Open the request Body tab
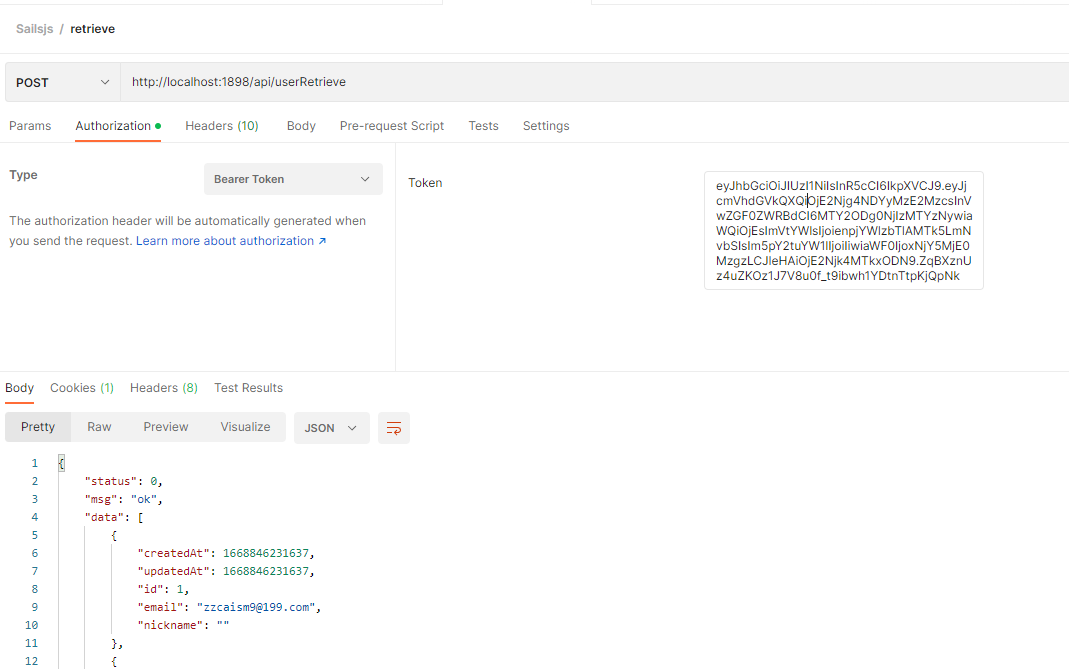This screenshot has height=669, width=1069. pyautogui.click(x=301, y=126)
